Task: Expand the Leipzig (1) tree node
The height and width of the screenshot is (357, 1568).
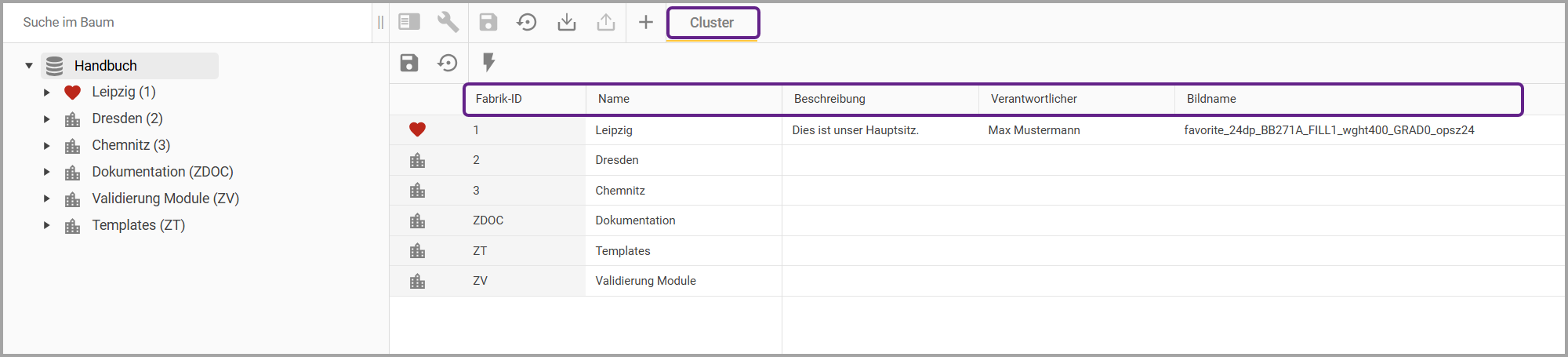Action: pos(47,93)
